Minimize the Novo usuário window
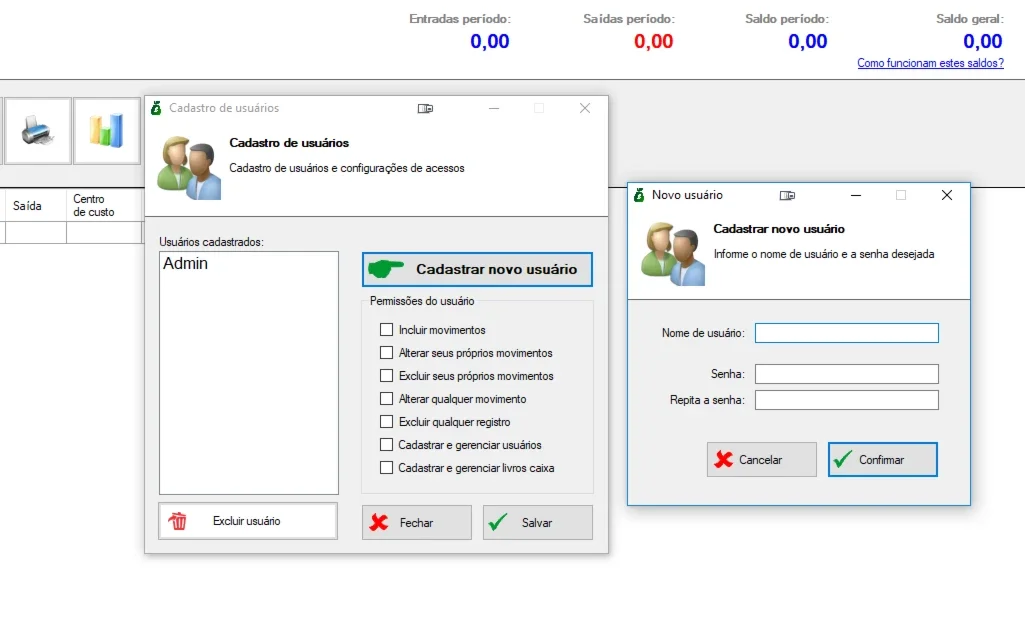 pos(856,195)
